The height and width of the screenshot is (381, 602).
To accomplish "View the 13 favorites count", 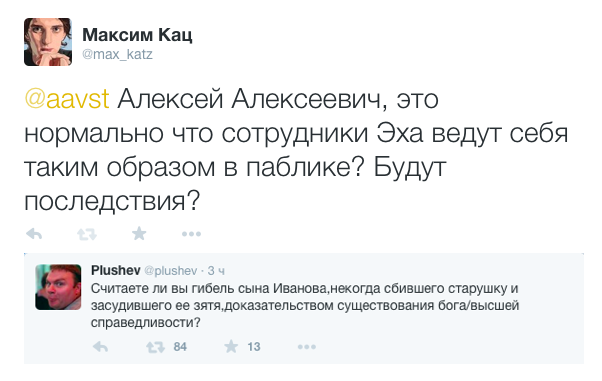I will [x=254, y=347].
